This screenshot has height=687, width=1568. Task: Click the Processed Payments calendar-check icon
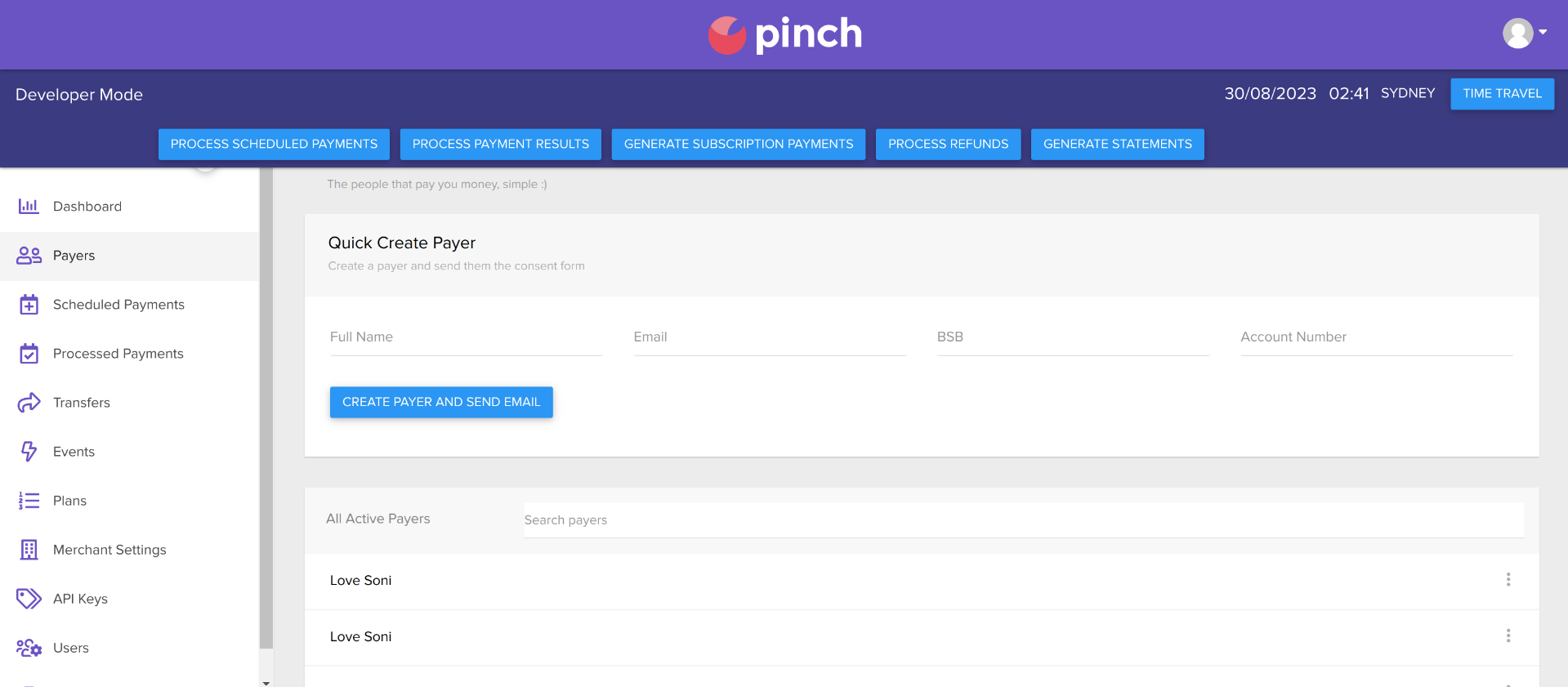[x=29, y=354]
